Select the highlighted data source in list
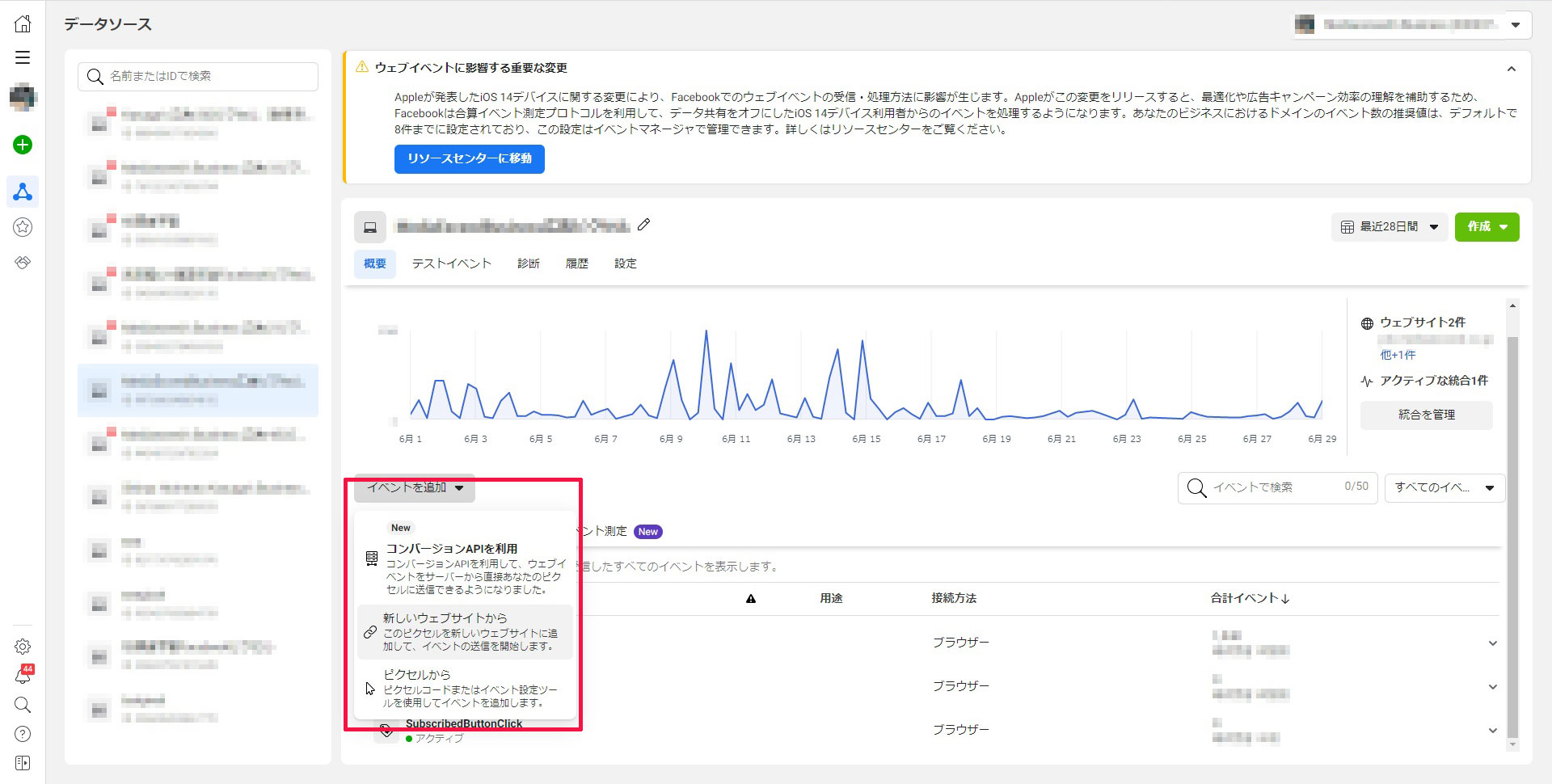Screen dimensions: 1552x784 [198, 390]
